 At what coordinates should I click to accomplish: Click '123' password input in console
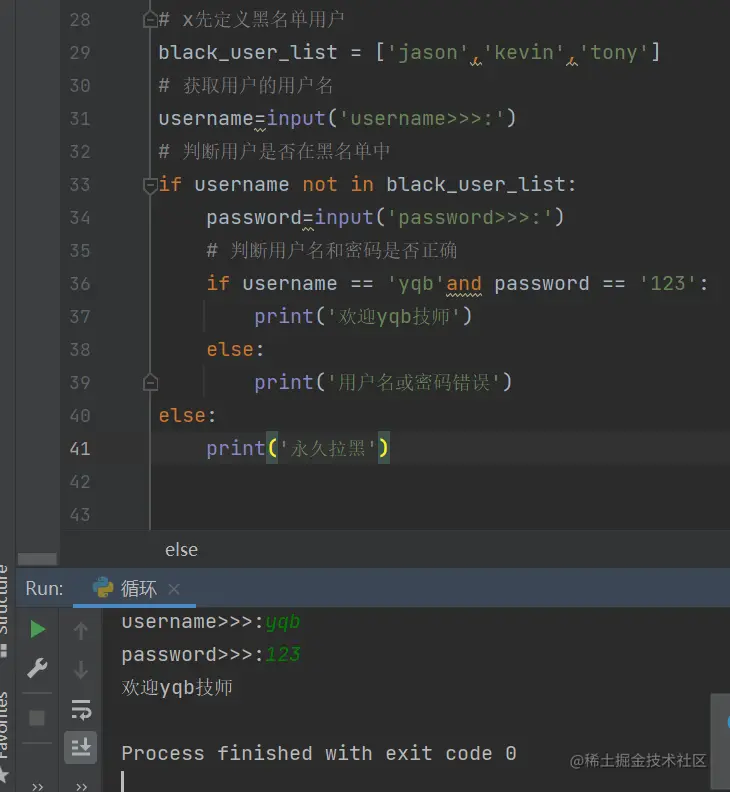[283, 655]
